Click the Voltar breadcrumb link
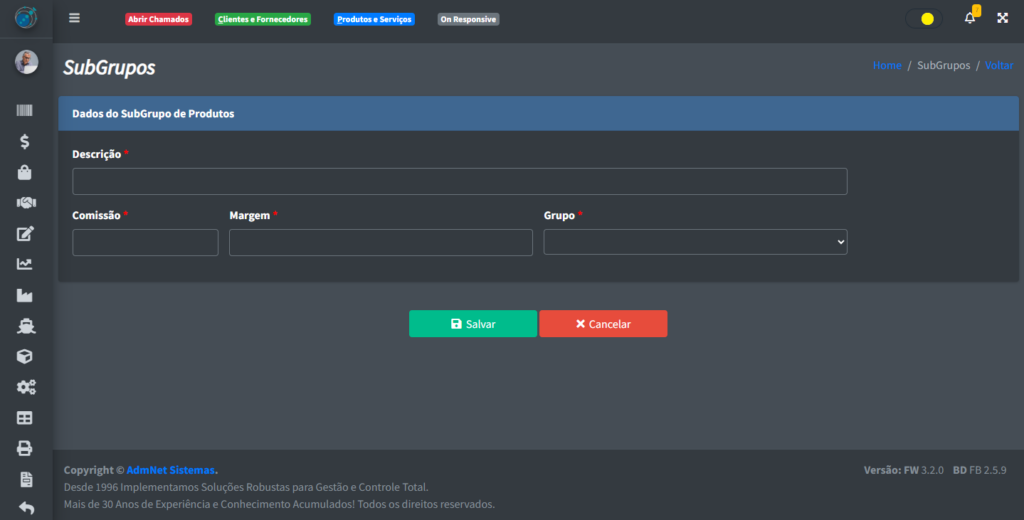This screenshot has width=1024, height=520. pos(998,65)
